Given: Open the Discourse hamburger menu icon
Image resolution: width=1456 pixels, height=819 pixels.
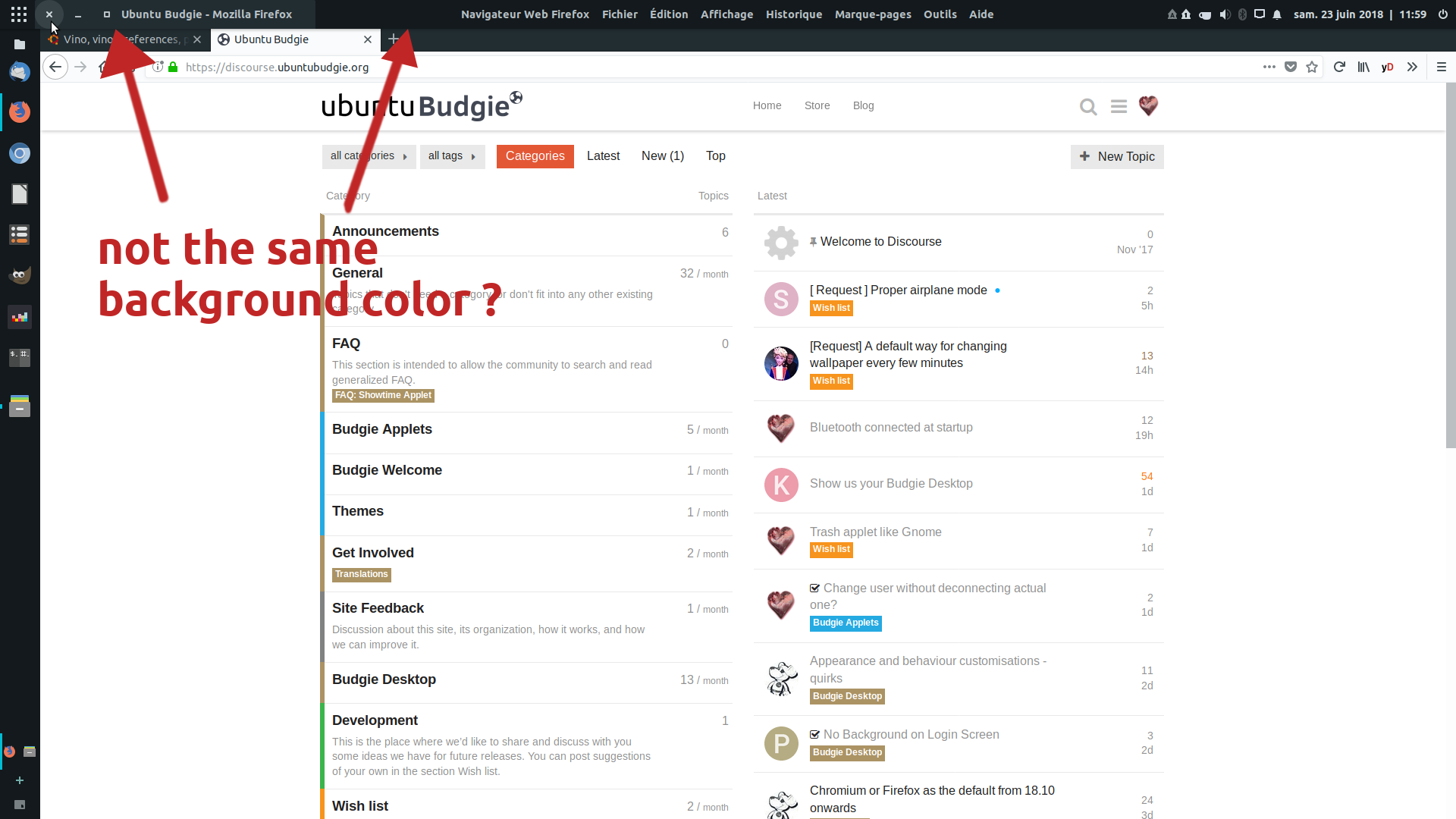Looking at the screenshot, I should pyautogui.click(x=1119, y=107).
